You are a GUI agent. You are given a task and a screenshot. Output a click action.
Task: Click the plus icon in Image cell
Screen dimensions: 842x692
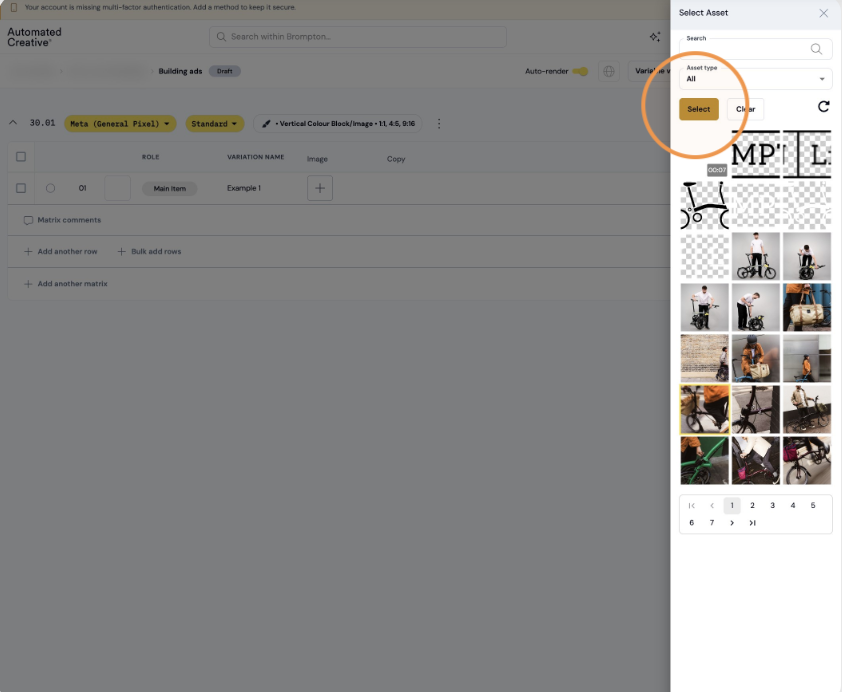(x=320, y=188)
